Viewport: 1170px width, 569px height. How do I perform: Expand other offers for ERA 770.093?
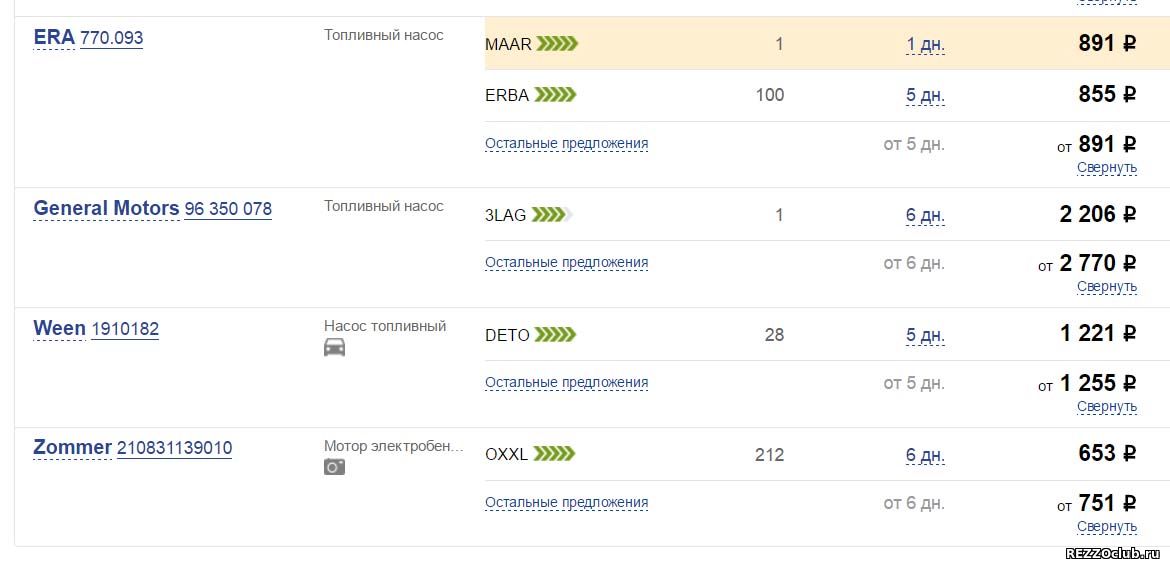click(x=566, y=143)
